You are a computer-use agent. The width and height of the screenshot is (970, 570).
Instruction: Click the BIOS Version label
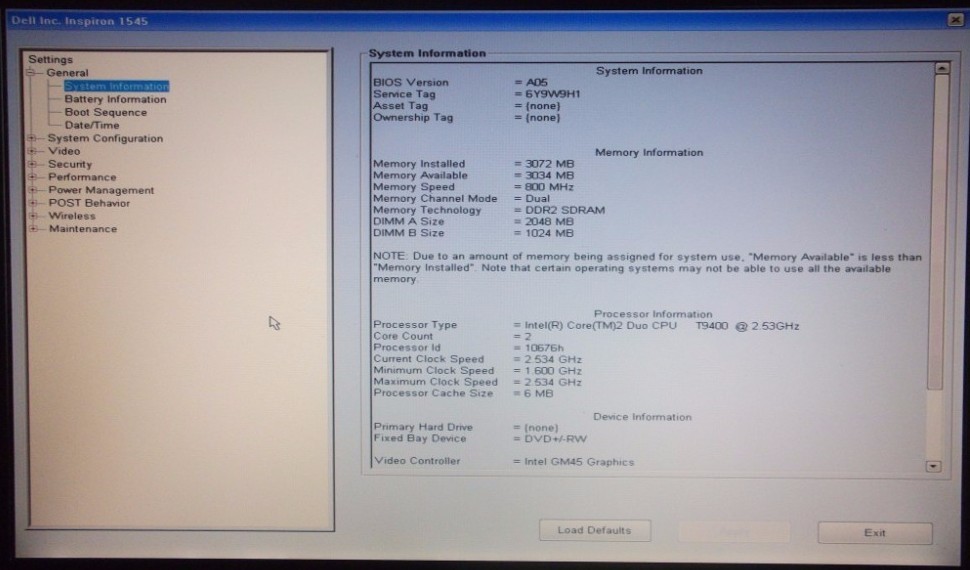411,82
